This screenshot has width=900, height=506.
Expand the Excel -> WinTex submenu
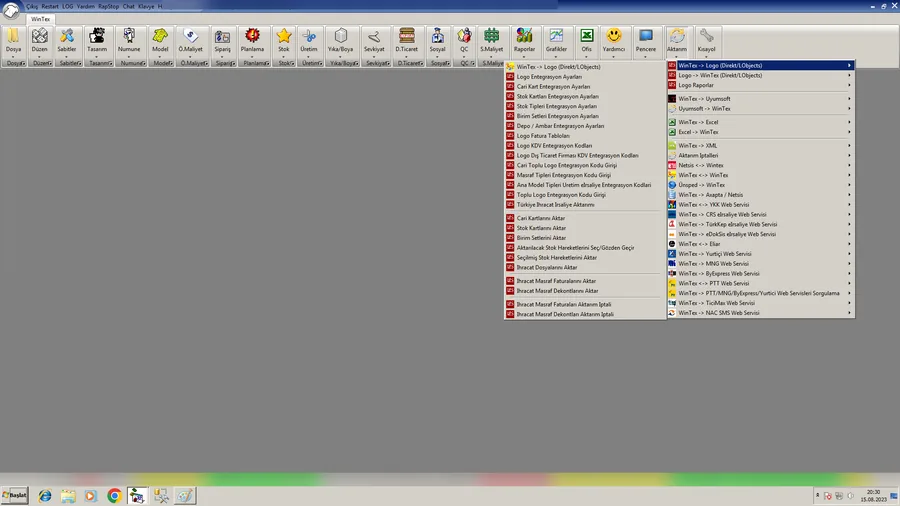point(761,132)
